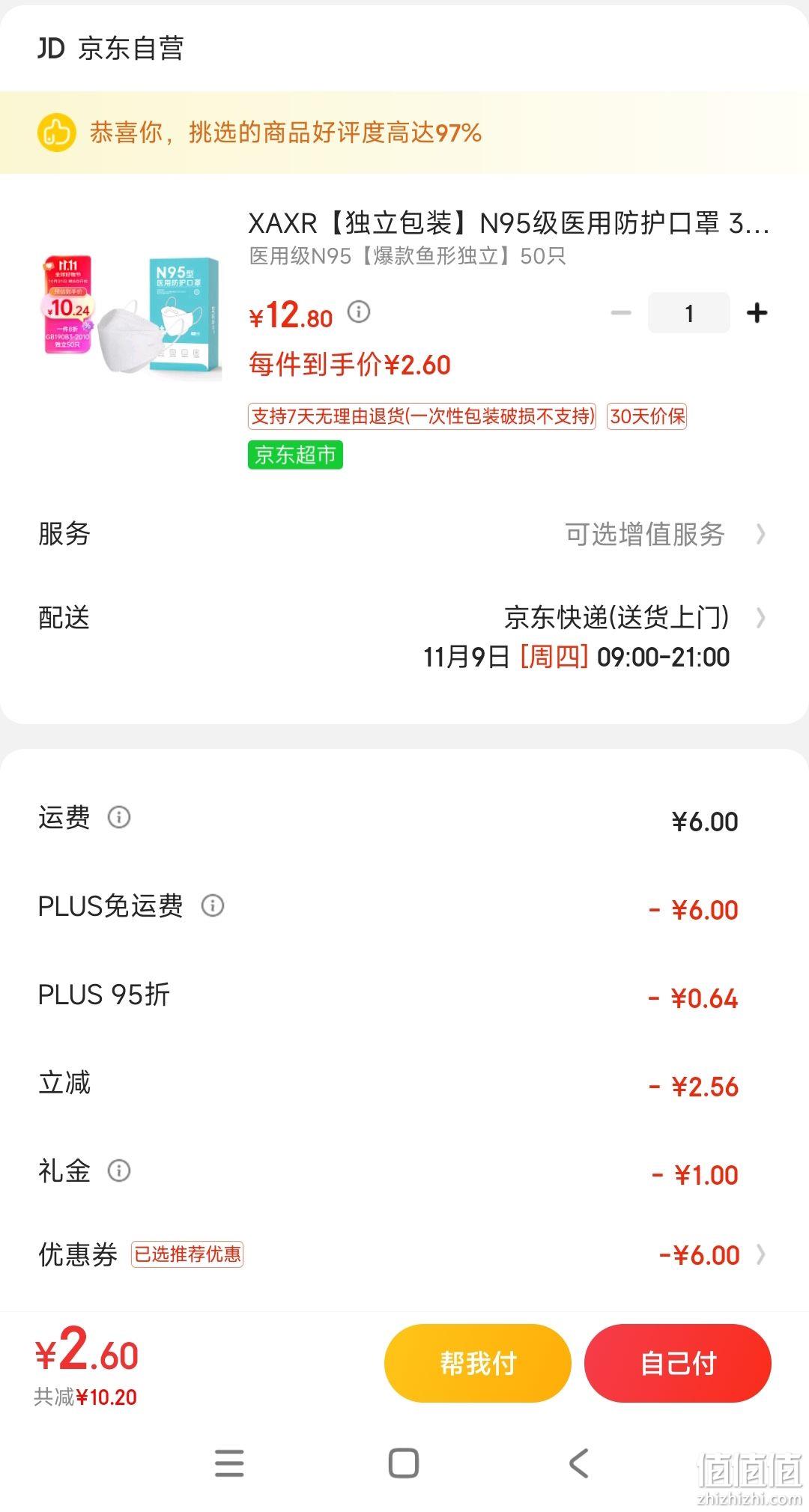809x1512 pixels.
Task: Tap the 已选推荐优惠 tag
Action: click(187, 1254)
